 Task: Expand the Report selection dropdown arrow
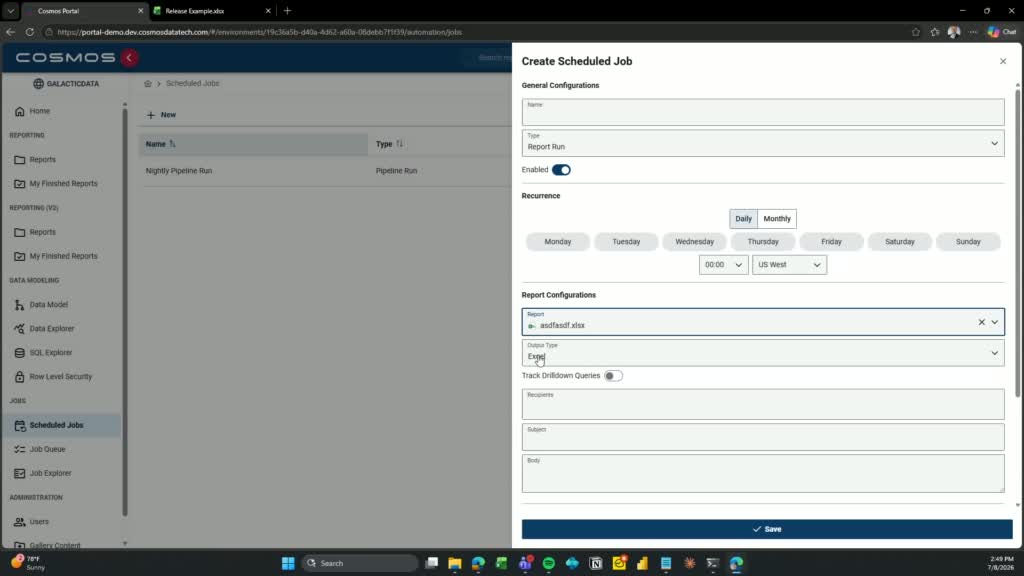pyautogui.click(x=995, y=322)
